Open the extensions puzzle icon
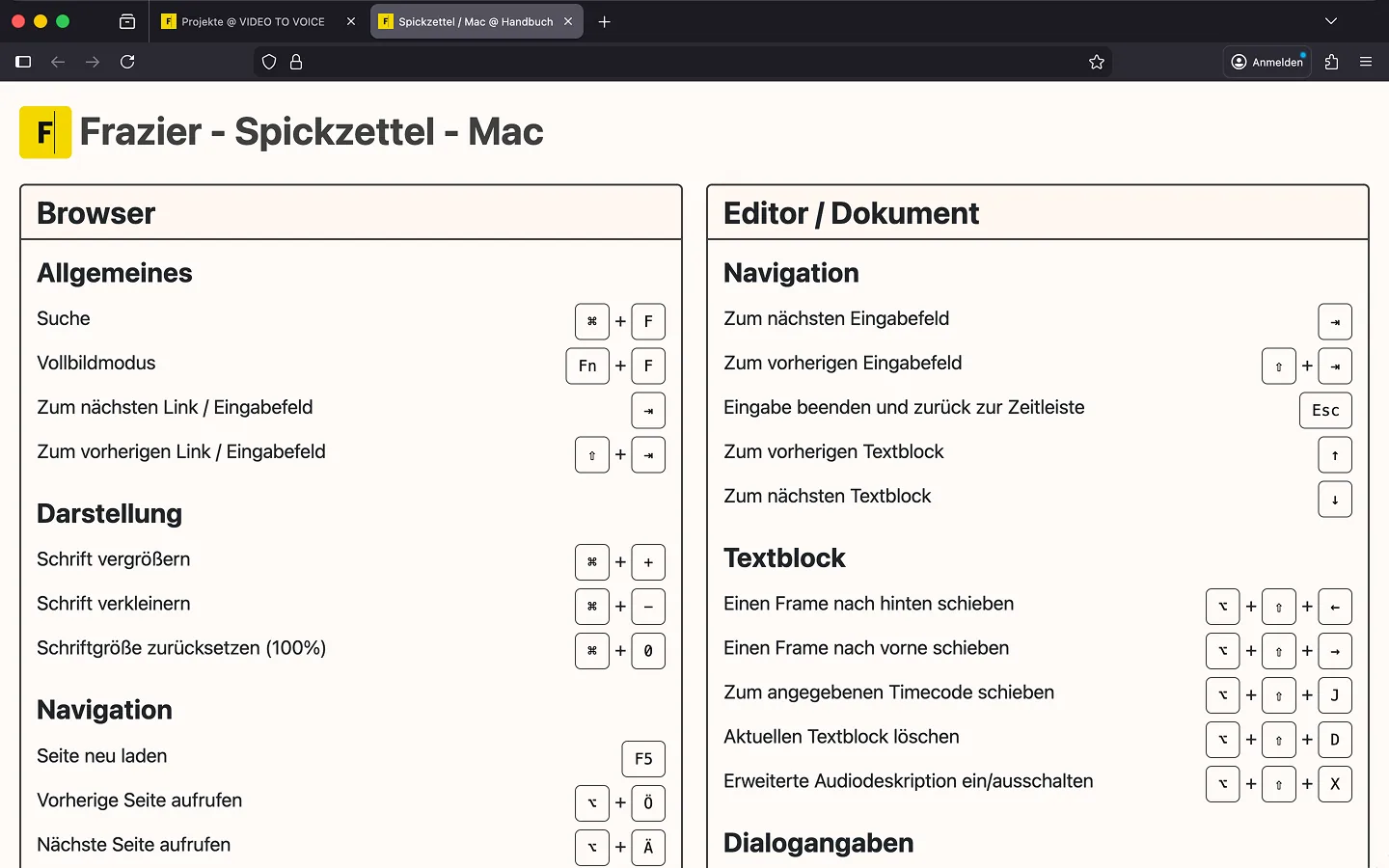Viewport: 1389px width, 868px height. coord(1332,62)
